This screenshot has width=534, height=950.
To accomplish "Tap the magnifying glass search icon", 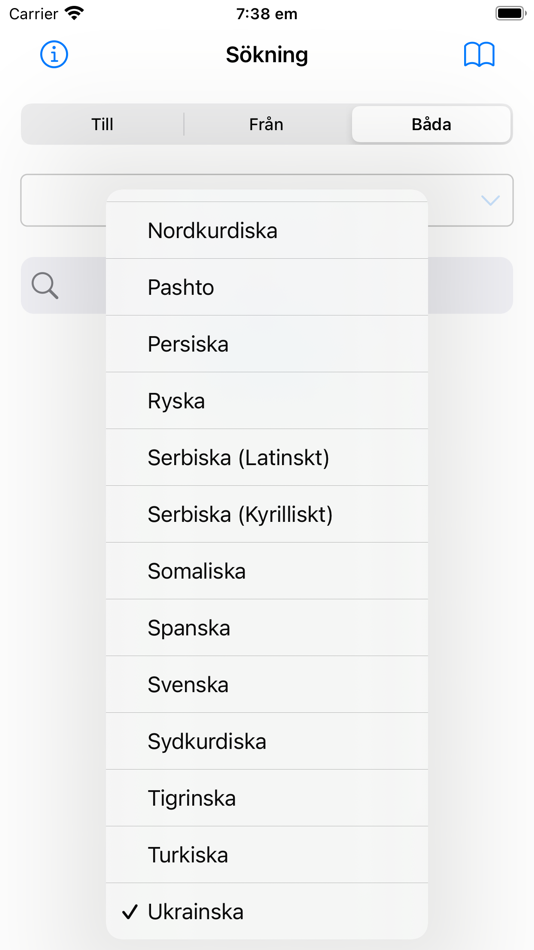I will click(45, 285).
